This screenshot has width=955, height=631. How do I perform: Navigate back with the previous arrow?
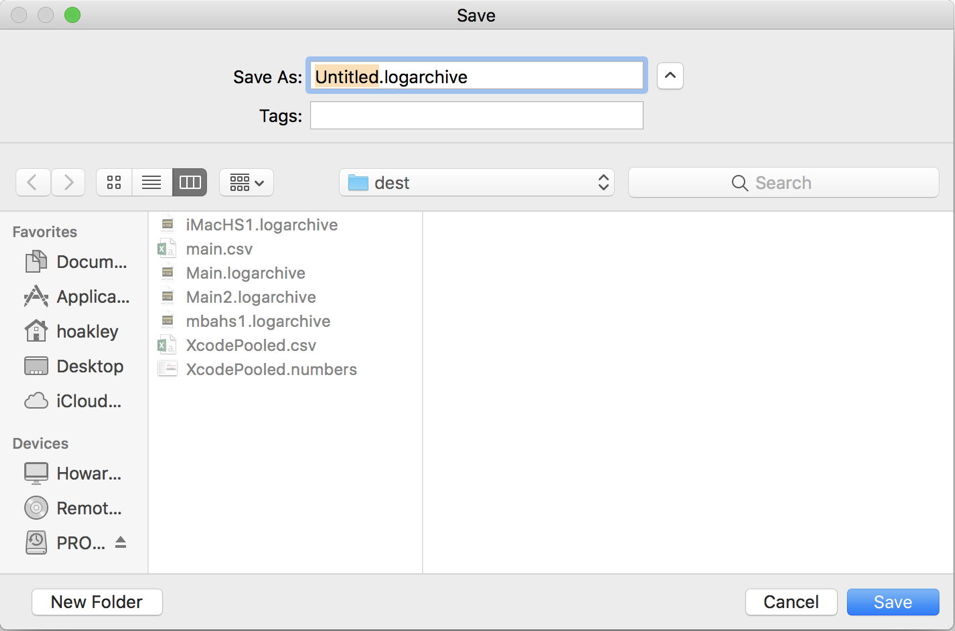(x=32, y=182)
